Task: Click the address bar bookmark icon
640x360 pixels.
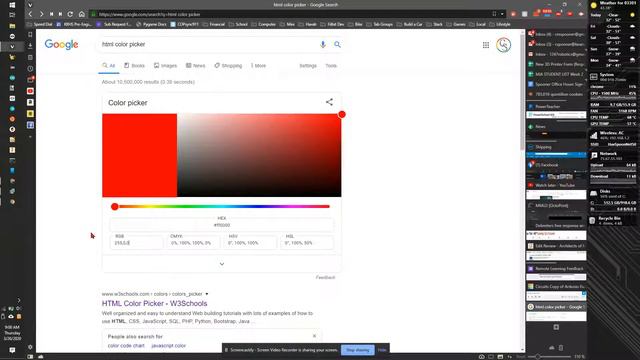Action: pyautogui.click(x=494, y=14)
